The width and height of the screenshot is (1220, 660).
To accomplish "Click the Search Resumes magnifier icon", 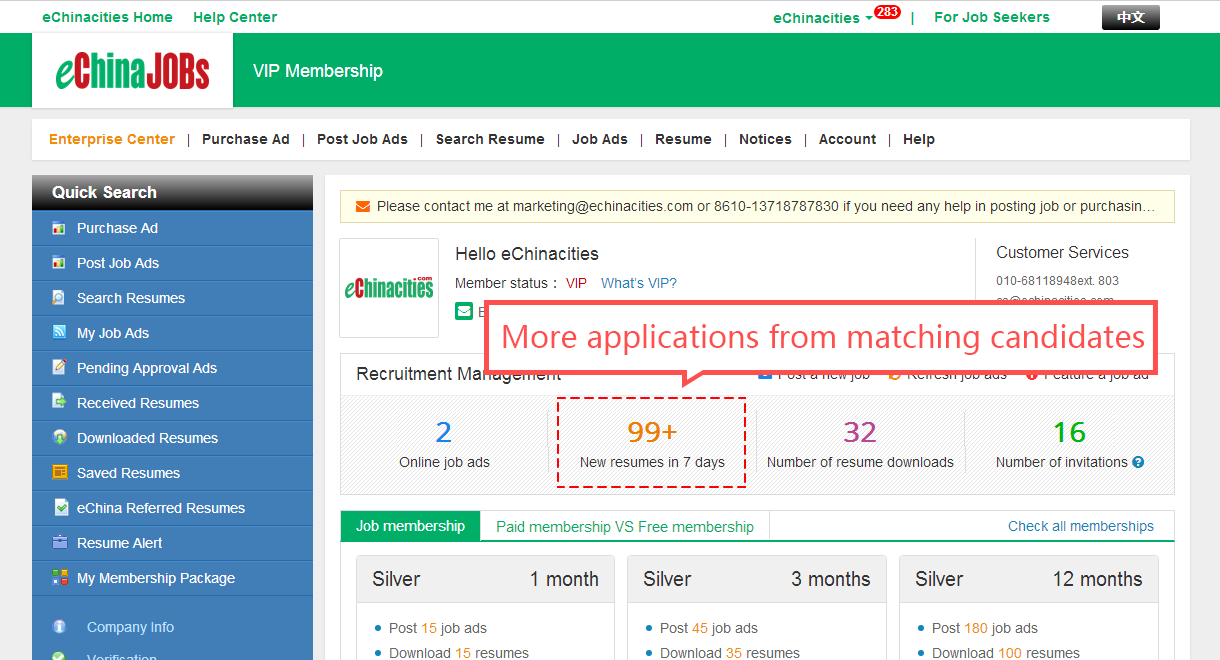I will (58, 298).
